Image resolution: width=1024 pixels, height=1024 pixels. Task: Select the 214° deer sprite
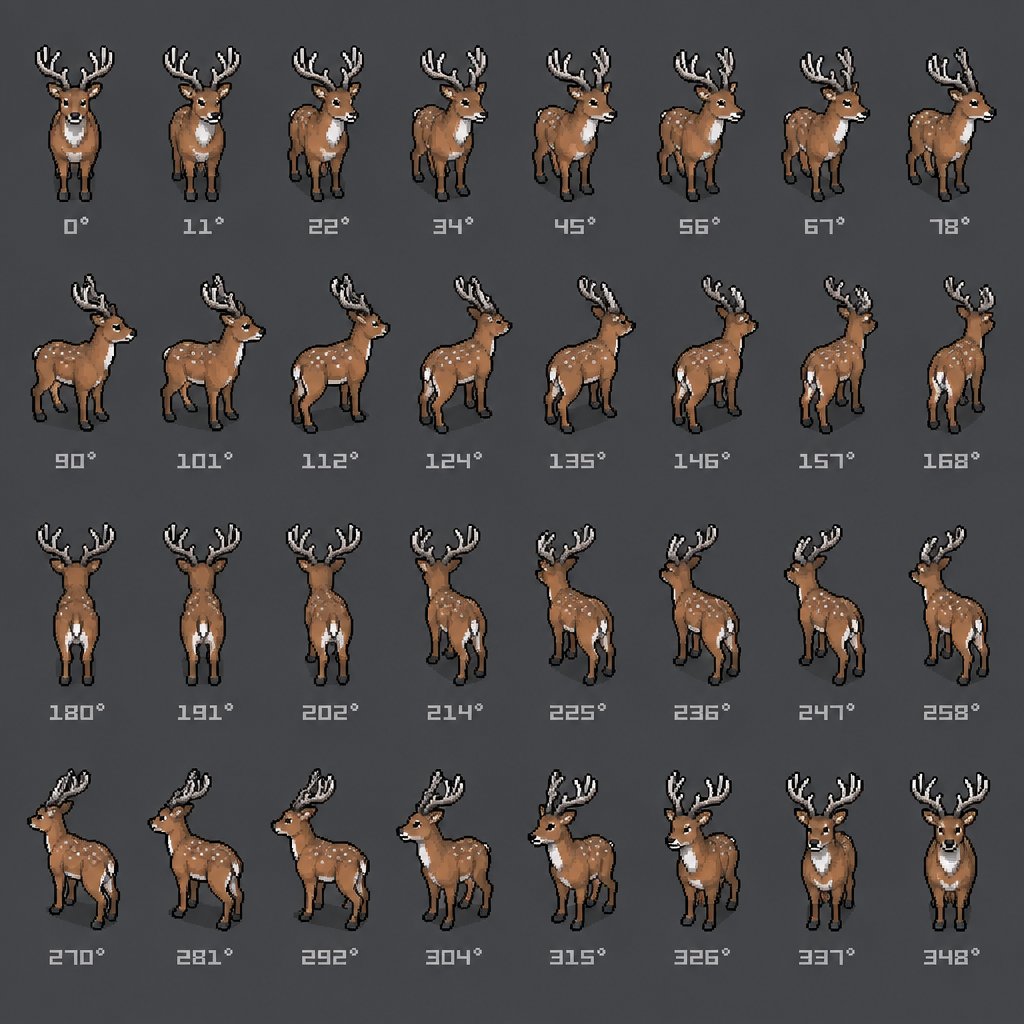(x=449, y=605)
